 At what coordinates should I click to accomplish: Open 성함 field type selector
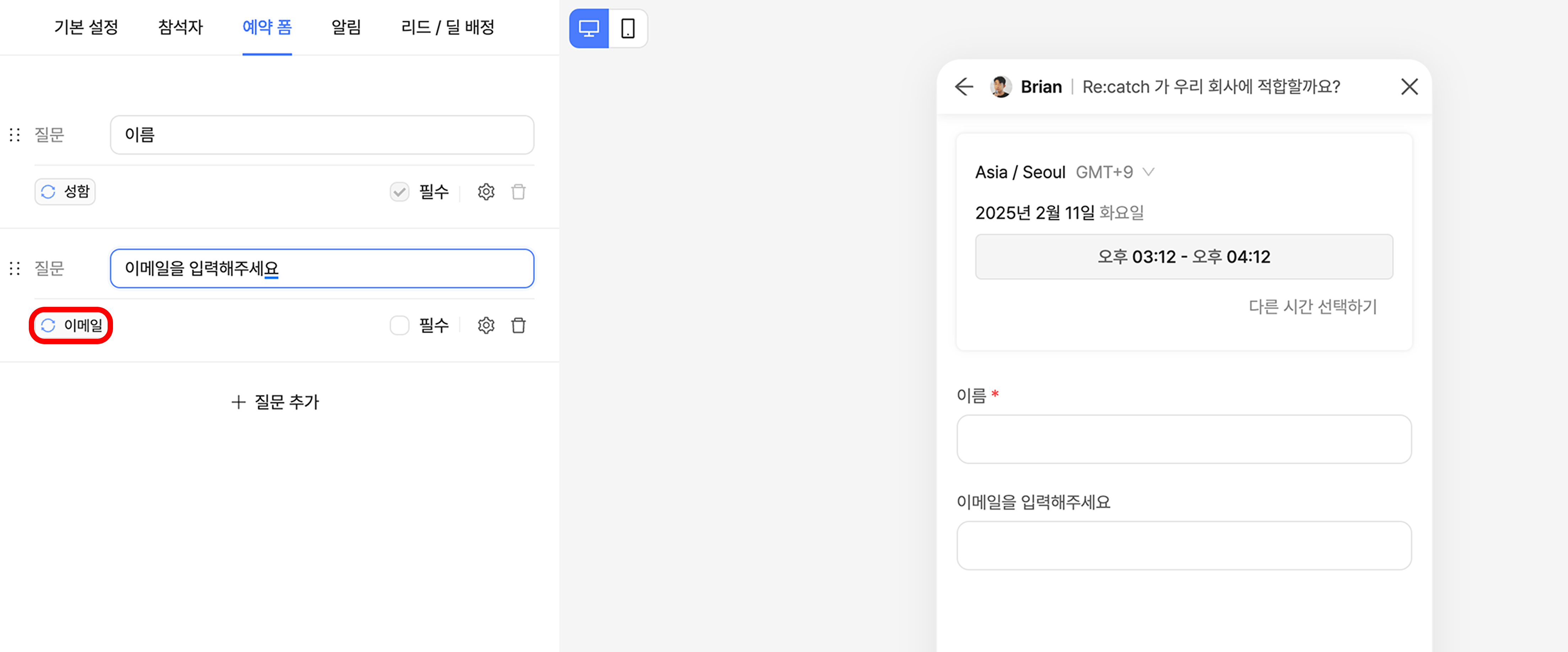point(65,192)
